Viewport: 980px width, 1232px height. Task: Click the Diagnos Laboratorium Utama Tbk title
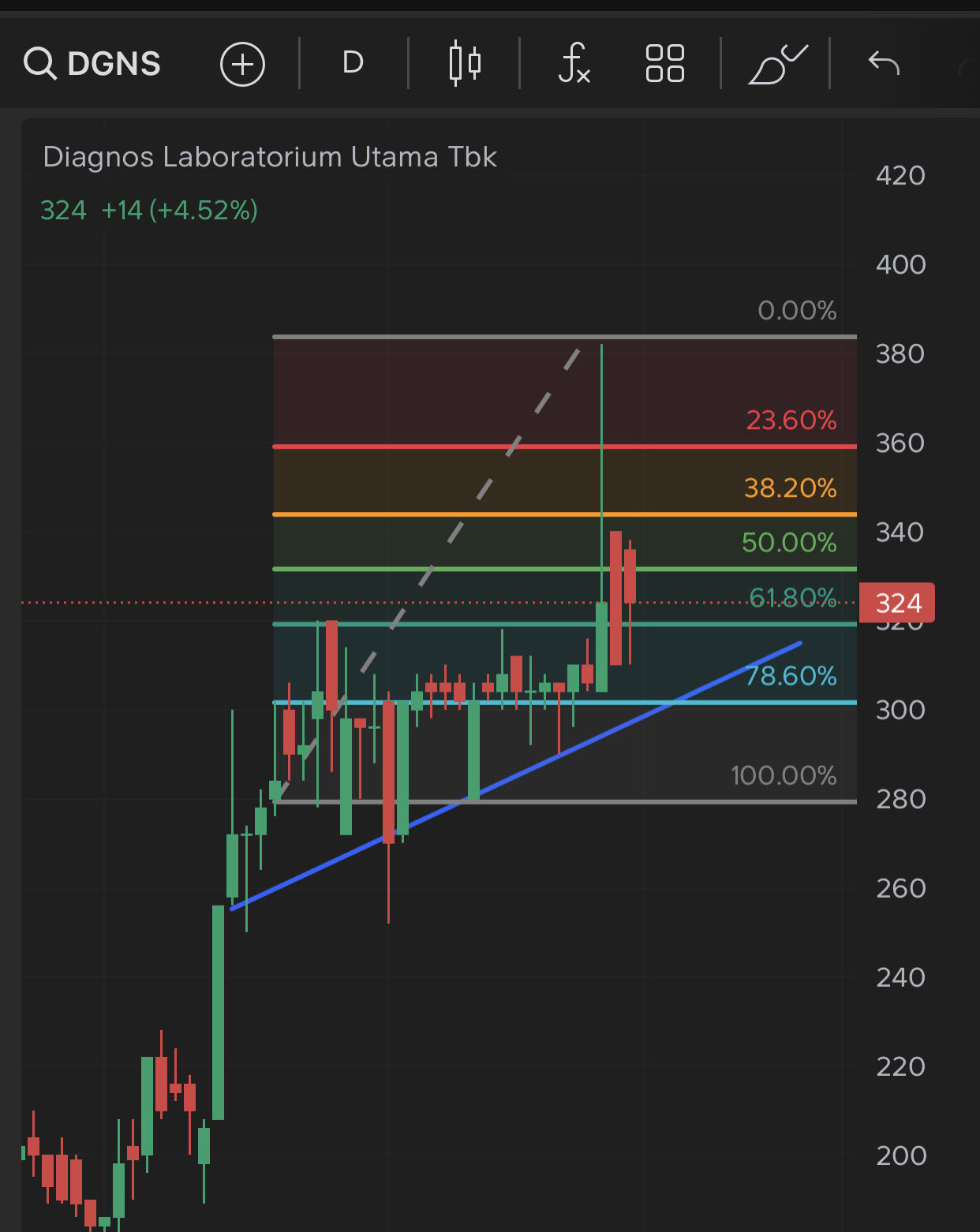[270, 157]
